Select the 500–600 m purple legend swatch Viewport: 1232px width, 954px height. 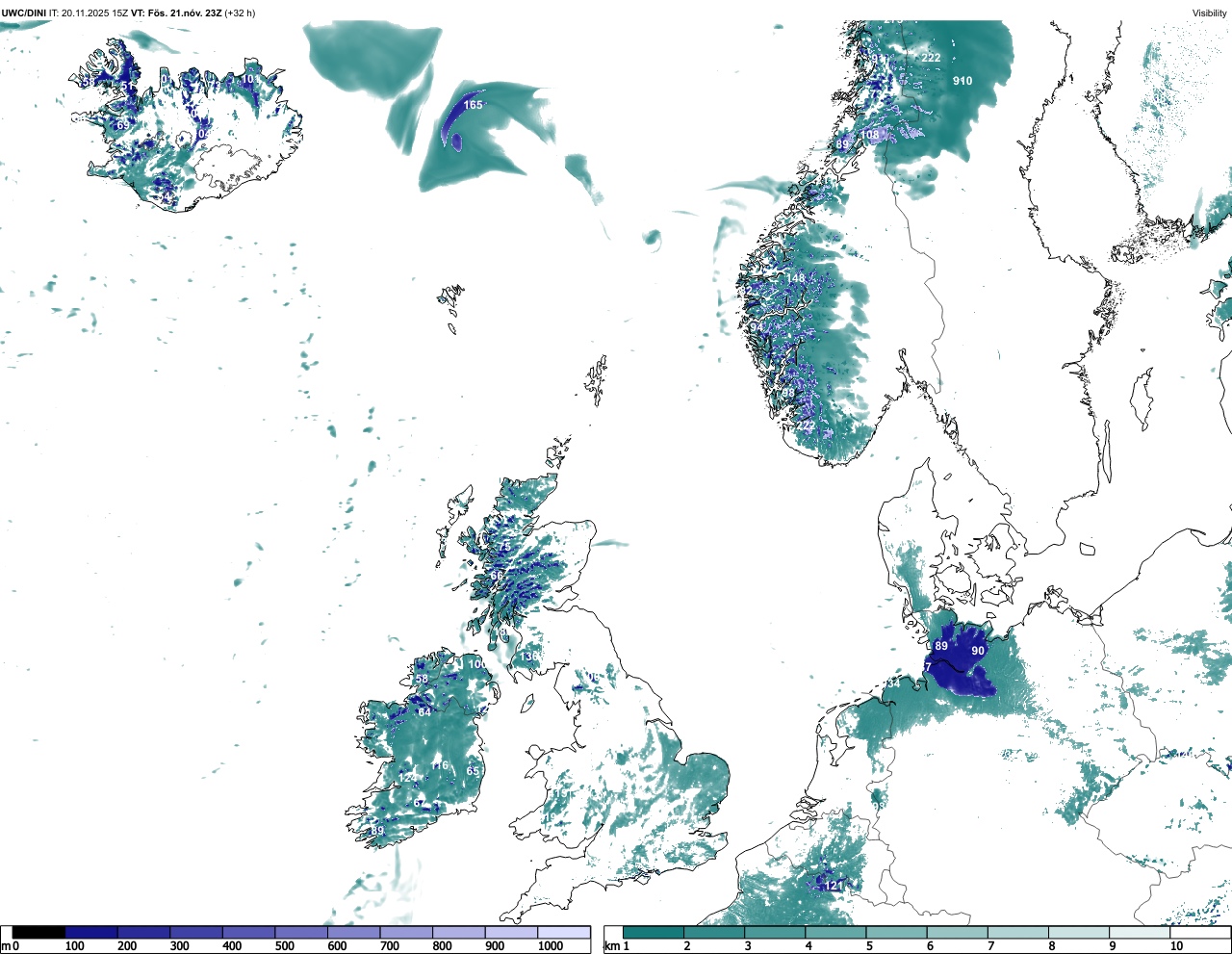coord(301,932)
